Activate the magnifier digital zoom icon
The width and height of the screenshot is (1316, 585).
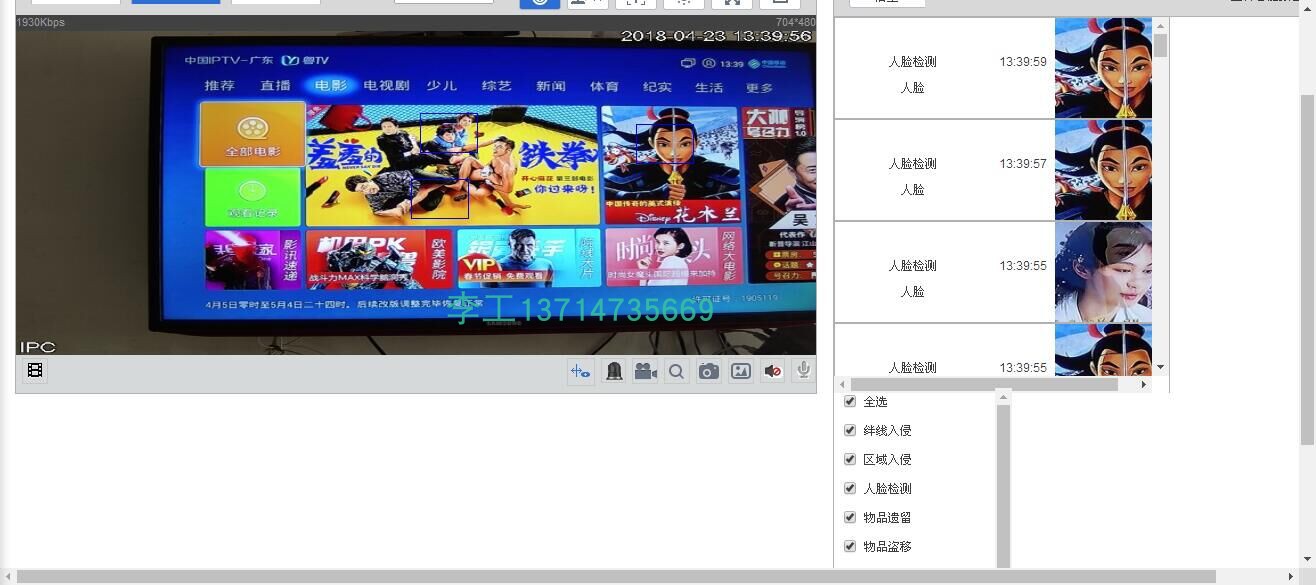point(677,371)
